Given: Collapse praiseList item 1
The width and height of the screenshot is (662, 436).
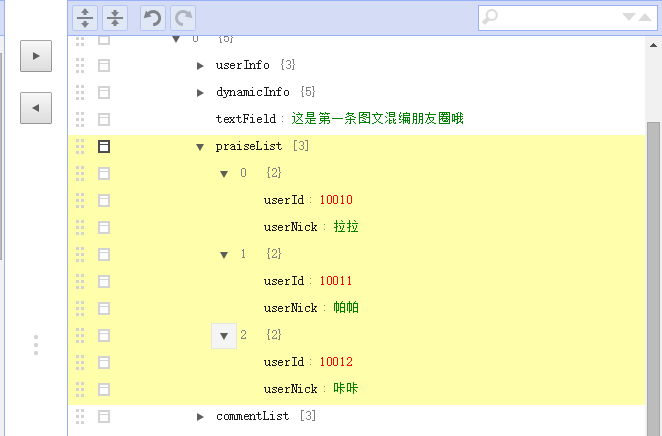Looking at the screenshot, I should (224, 255).
